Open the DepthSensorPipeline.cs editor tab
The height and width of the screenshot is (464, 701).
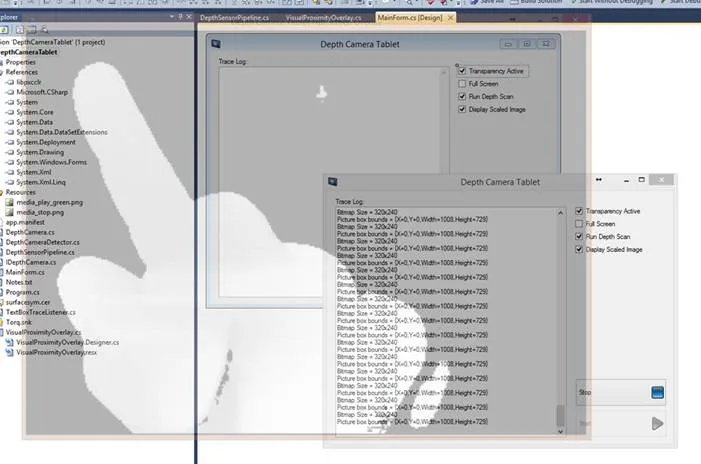tap(234, 18)
